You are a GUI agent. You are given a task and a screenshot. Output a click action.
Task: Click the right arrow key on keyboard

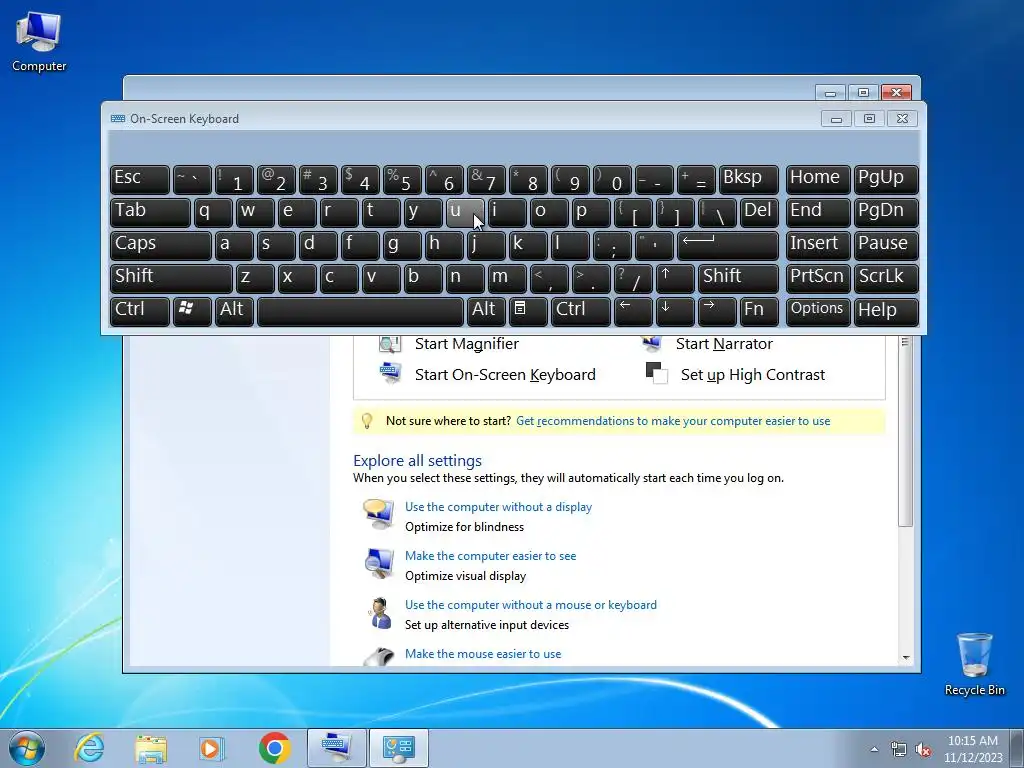pyautogui.click(x=716, y=310)
